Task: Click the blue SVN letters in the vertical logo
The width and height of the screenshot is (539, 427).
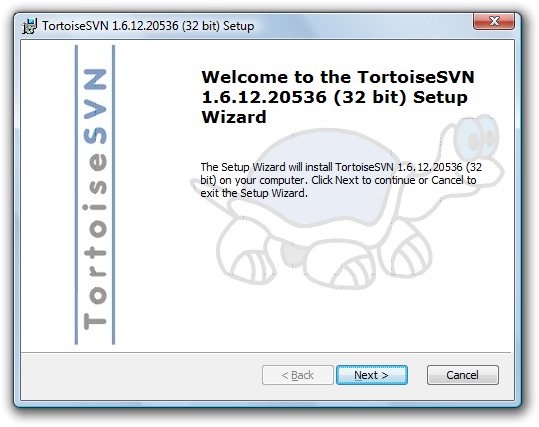Action: point(95,106)
